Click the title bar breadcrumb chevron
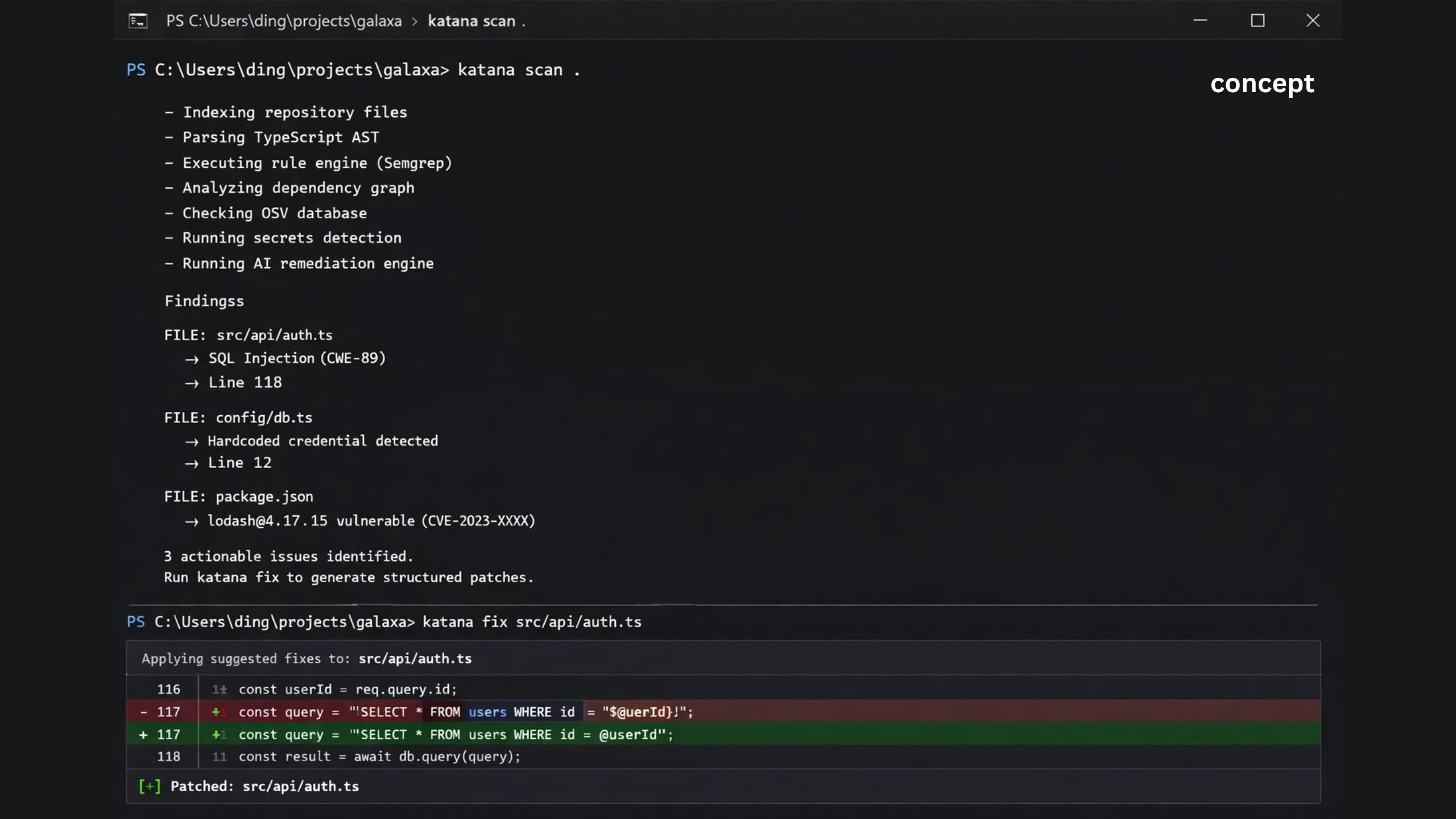The image size is (1456, 819). 415,22
